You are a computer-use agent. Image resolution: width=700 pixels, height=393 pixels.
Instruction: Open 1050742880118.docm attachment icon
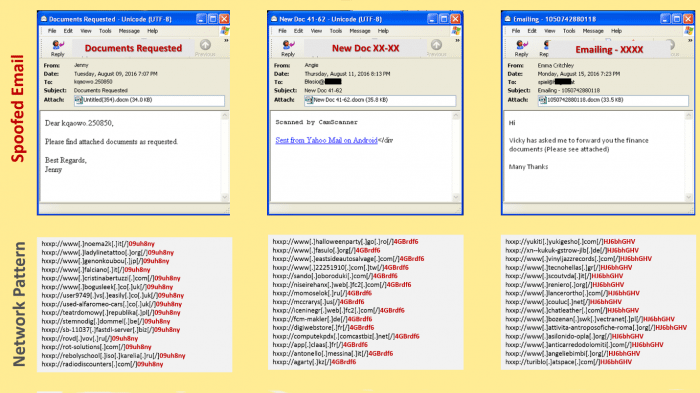coord(542,100)
